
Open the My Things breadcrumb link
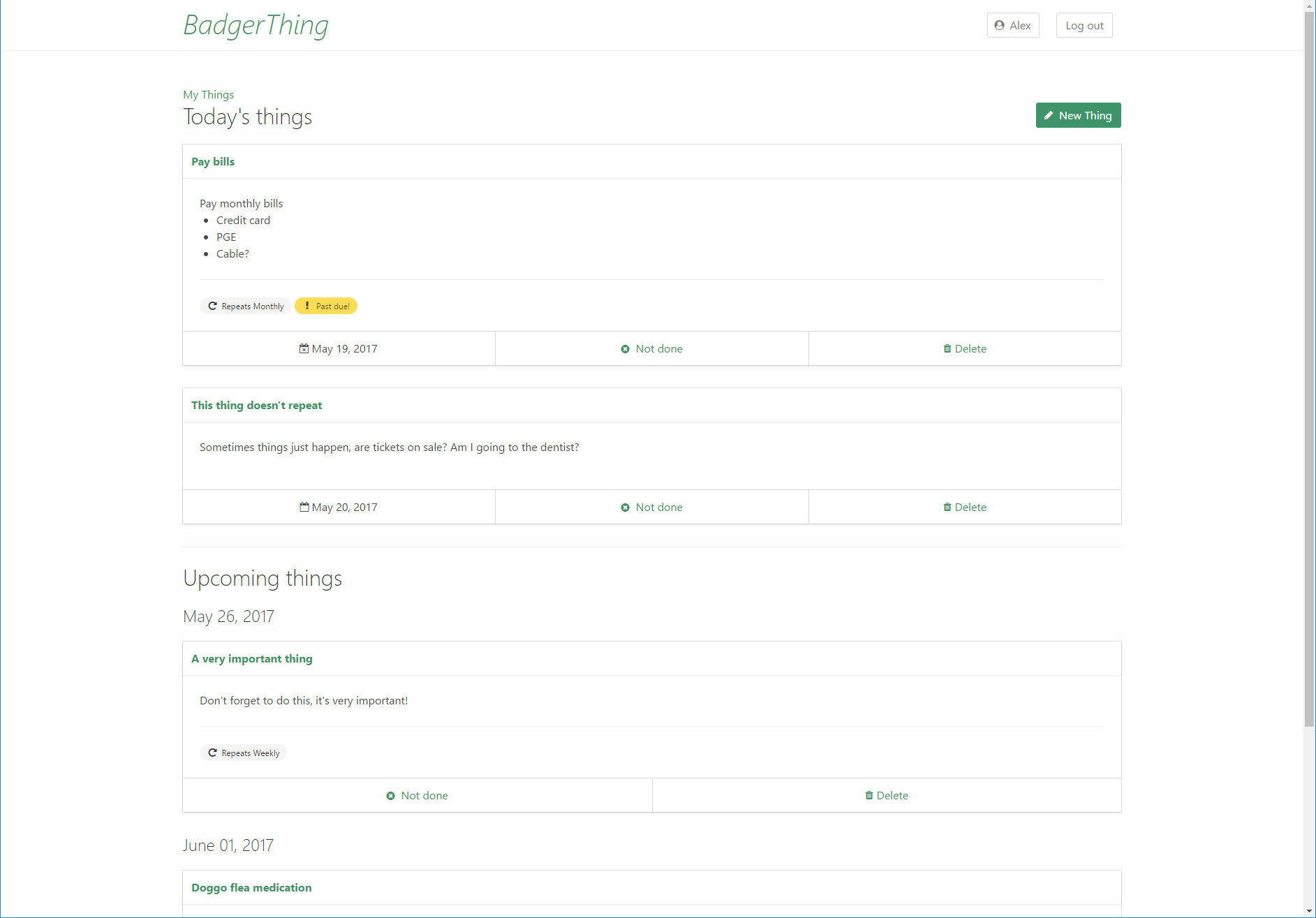(208, 94)
